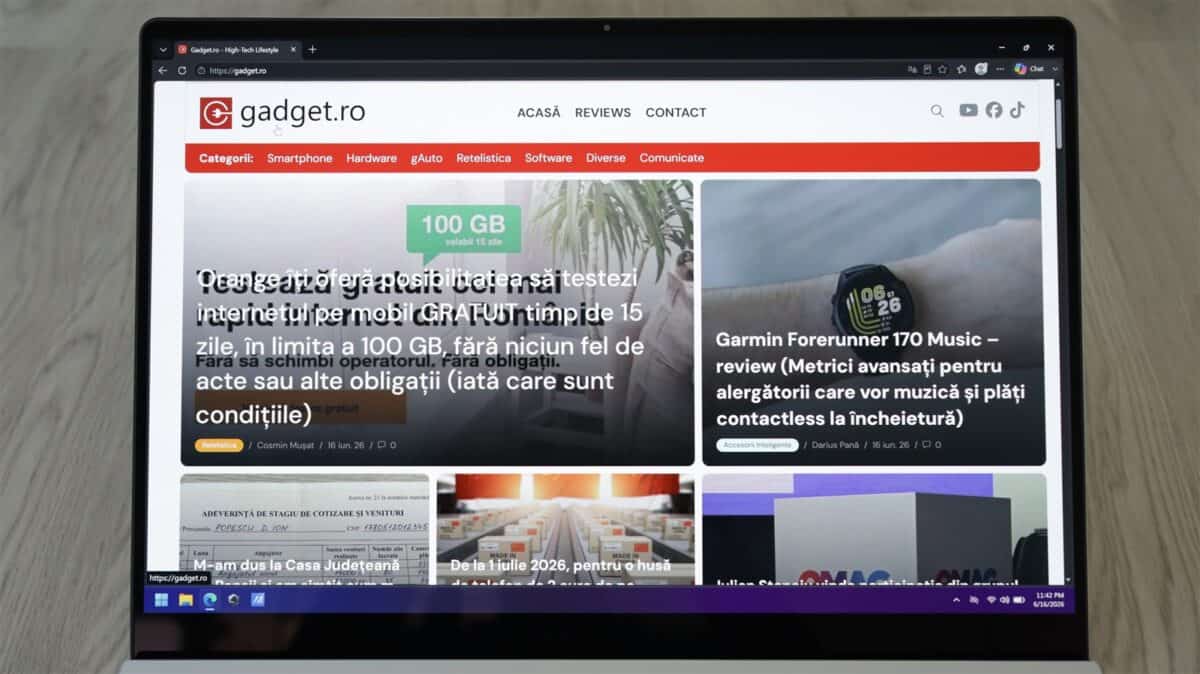Go to ACASĂ menu item
1200x674 pixels.
[x=539, y=113]
